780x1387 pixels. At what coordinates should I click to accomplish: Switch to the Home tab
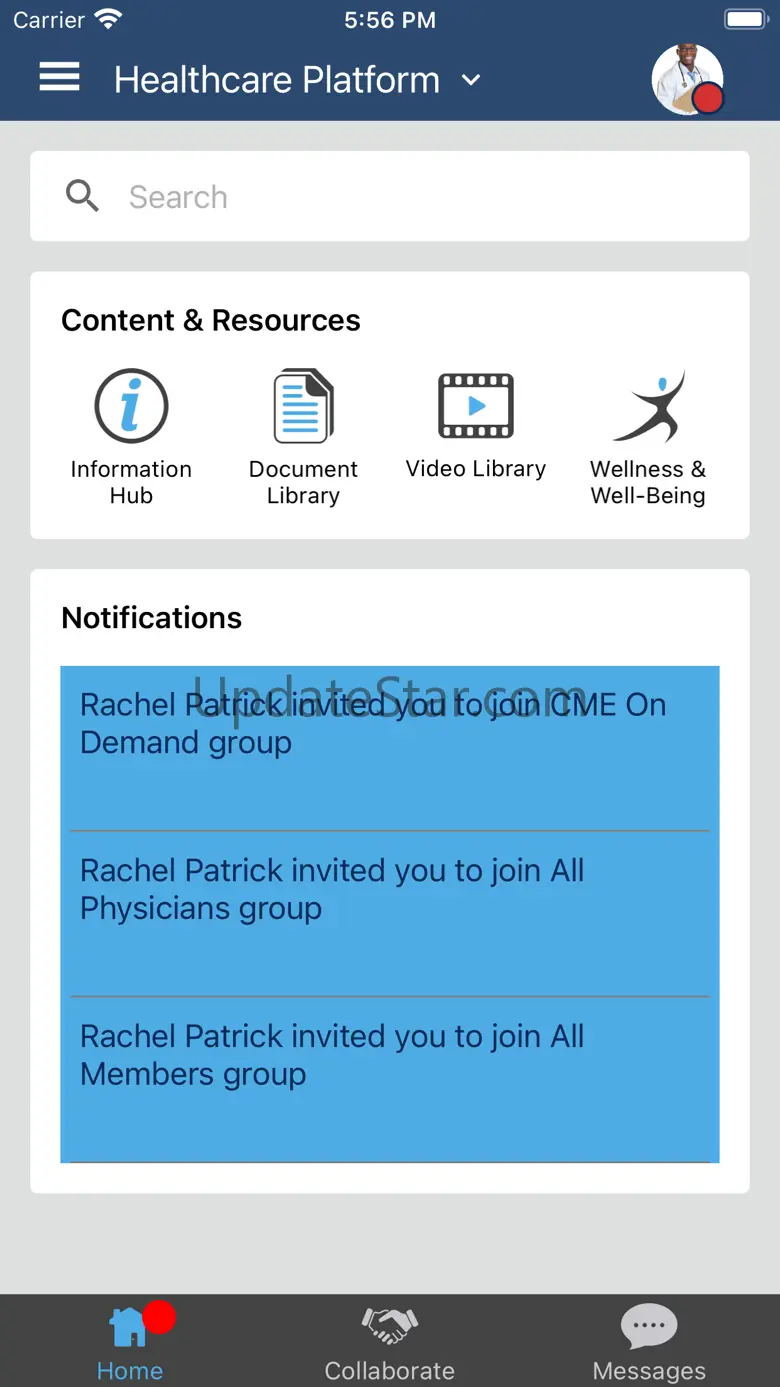pos(129,1341)
